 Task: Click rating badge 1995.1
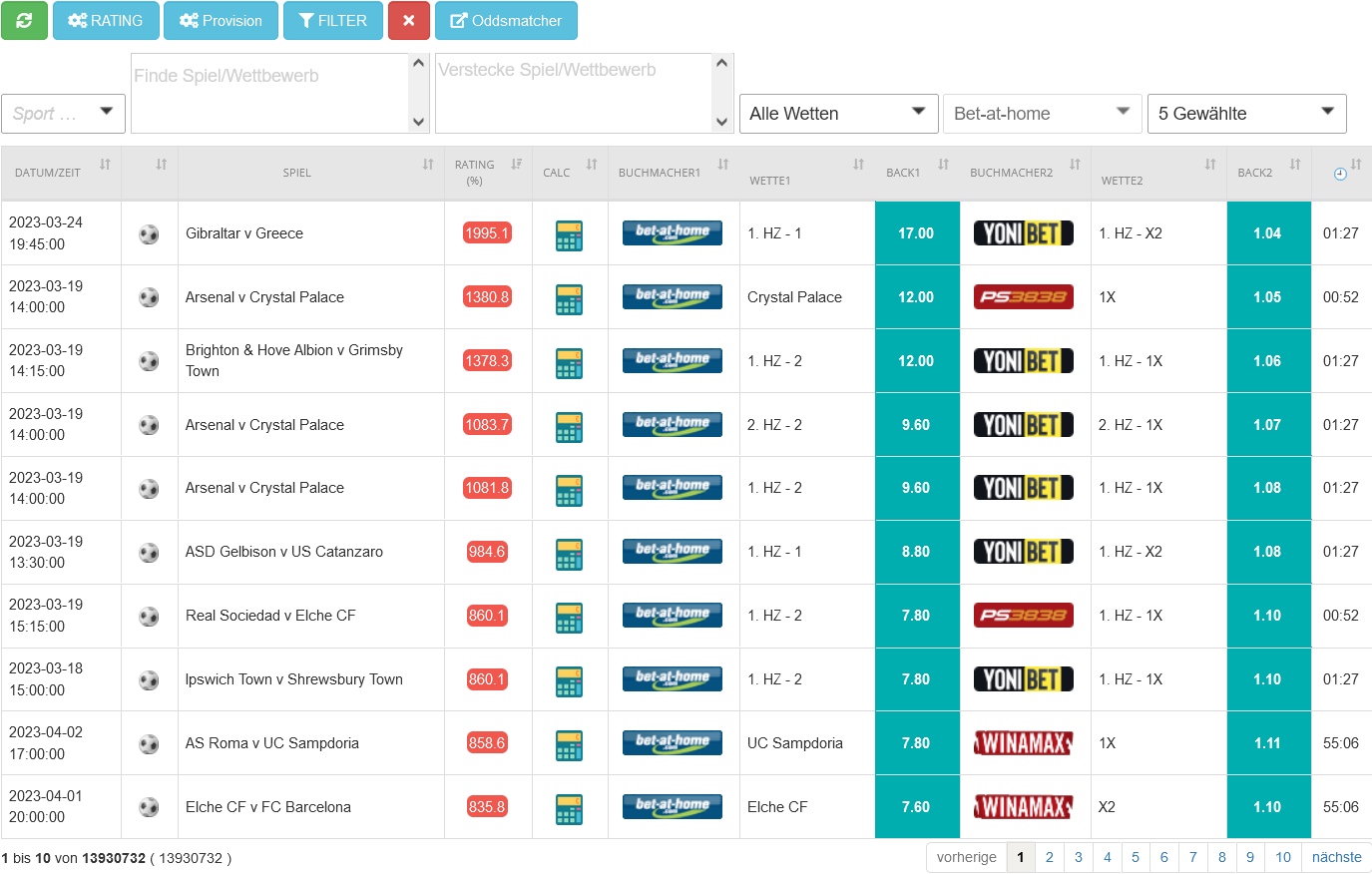point(487,232)
